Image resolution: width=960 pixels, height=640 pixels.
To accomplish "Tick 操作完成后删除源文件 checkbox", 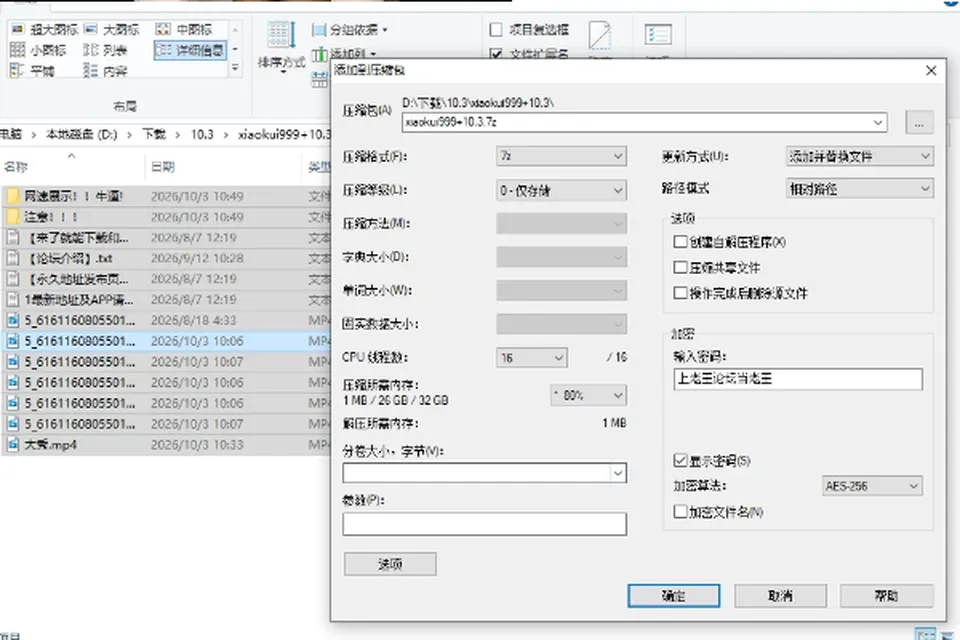I will pos(680,293).
